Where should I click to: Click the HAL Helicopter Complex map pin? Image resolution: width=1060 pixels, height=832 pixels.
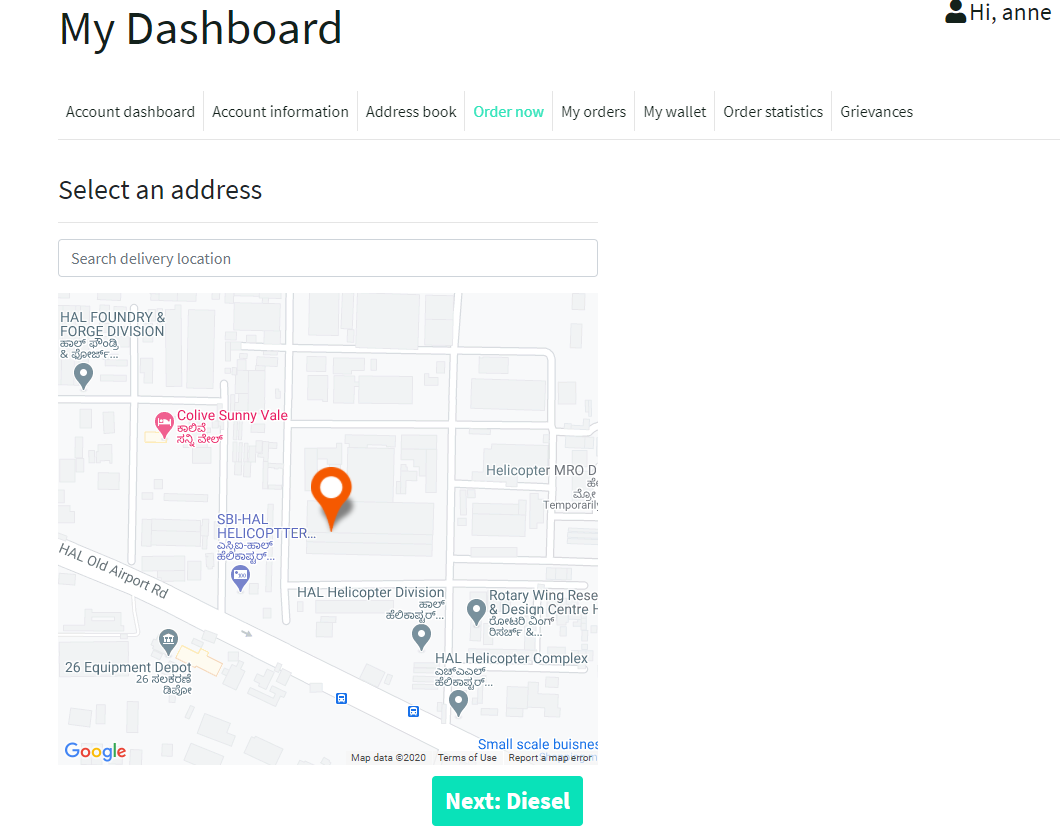[458, 703]
